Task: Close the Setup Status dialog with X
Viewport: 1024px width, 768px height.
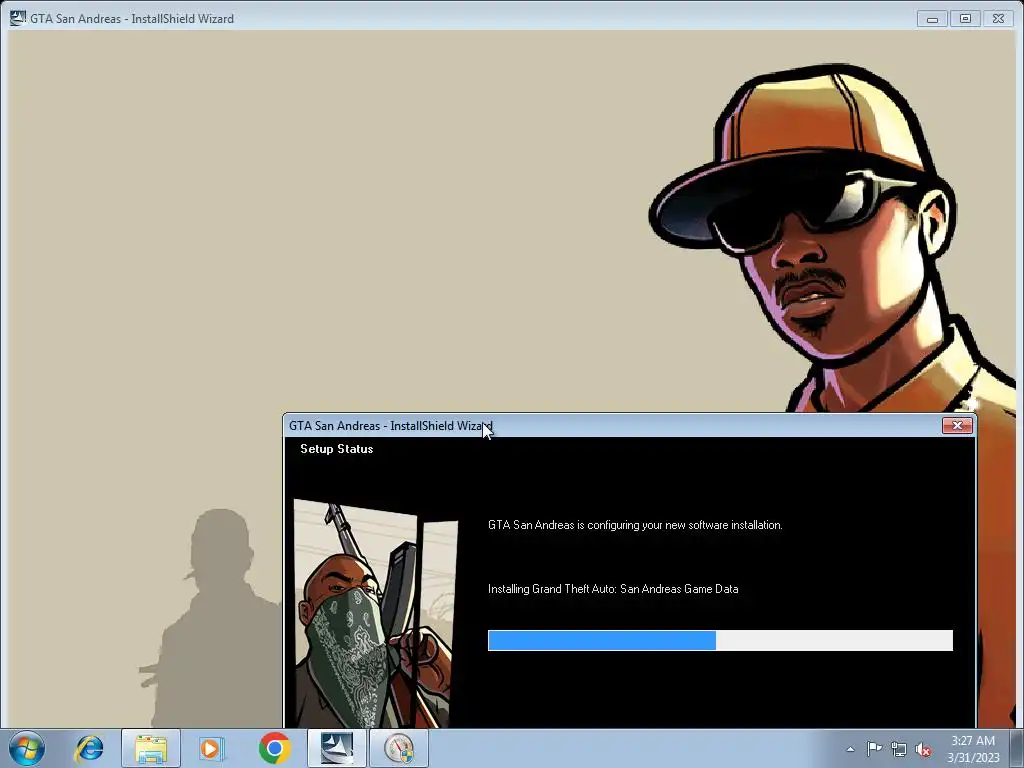Action: tap(957, 426)
